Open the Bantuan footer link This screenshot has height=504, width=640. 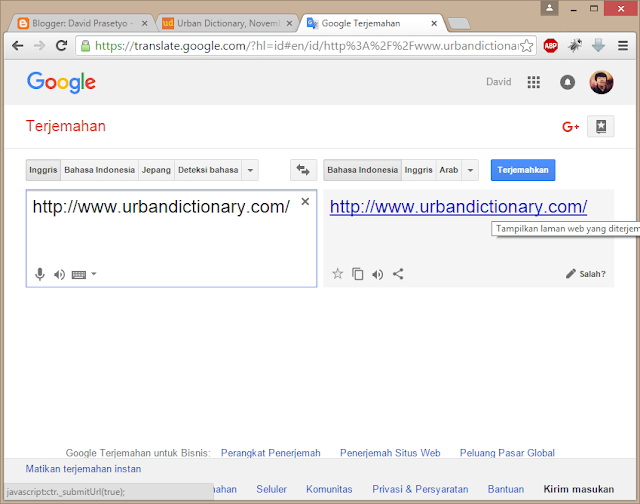(x=506, y=489)
